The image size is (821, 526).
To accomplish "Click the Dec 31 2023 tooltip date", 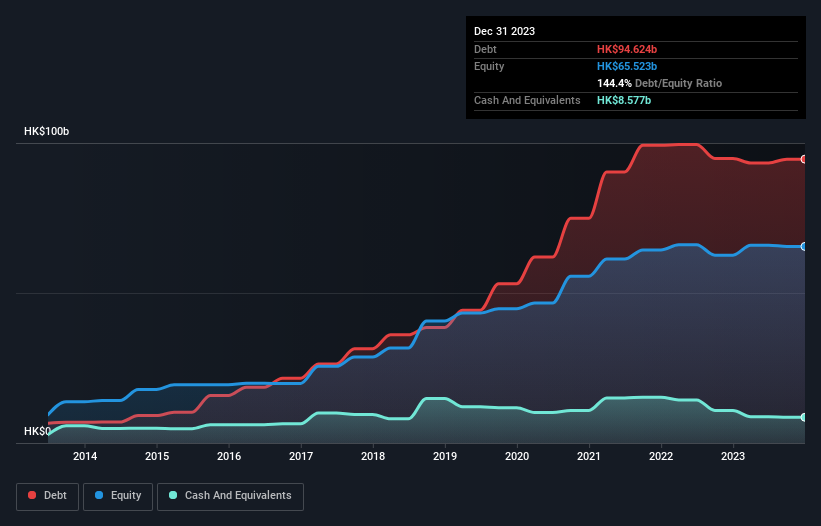I will 504,31.
